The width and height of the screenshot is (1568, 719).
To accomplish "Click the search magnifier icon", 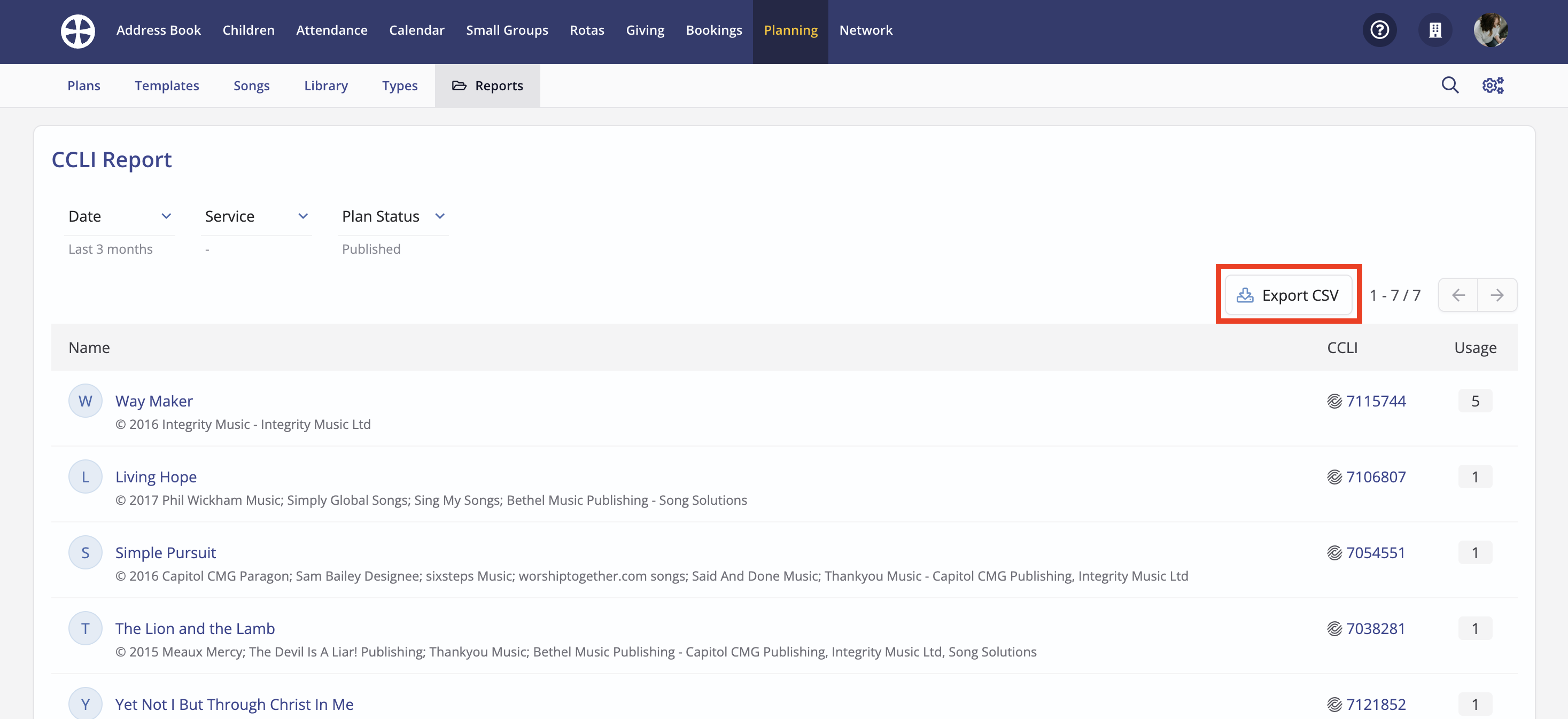I will point(1450,85).
